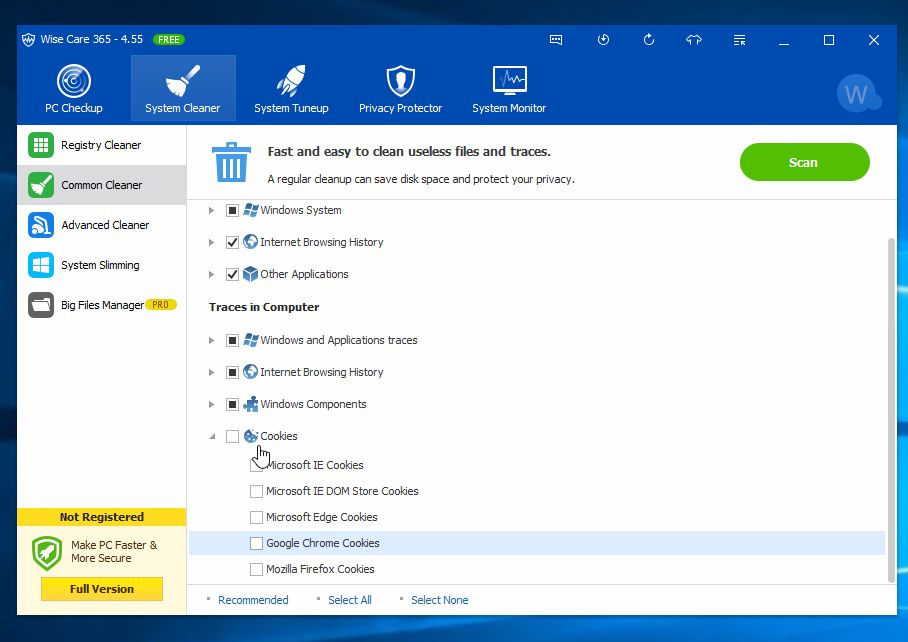Expand the Windows System tree node
The image size is (908, 642).
pos(212,210)
